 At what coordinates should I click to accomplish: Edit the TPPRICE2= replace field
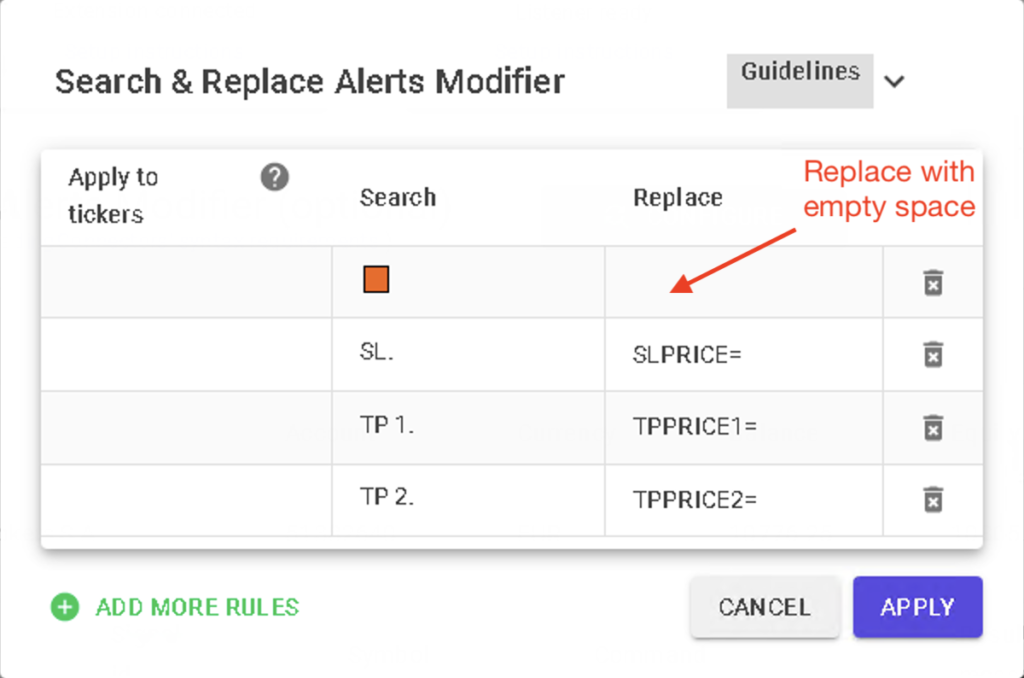pyautogui.click(x=743, y=499)
